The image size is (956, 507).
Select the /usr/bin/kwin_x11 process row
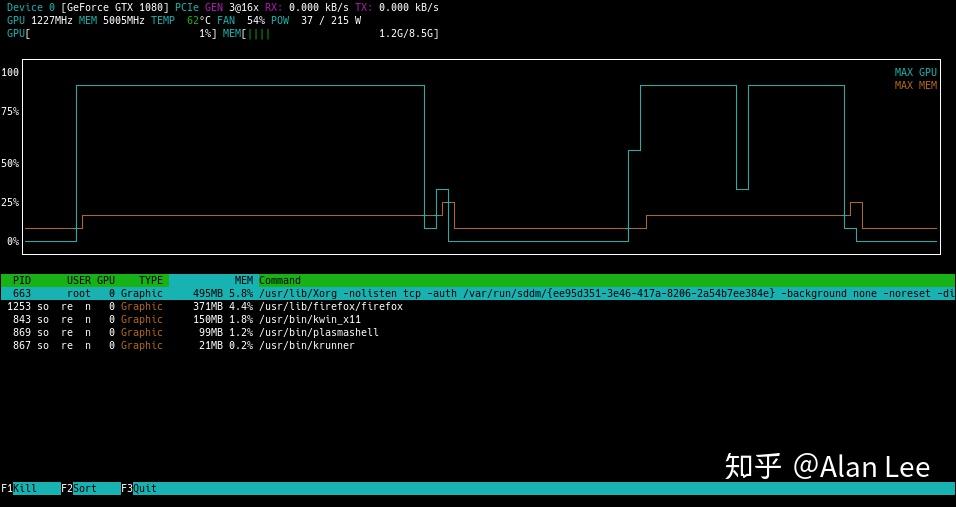(478, 319)
